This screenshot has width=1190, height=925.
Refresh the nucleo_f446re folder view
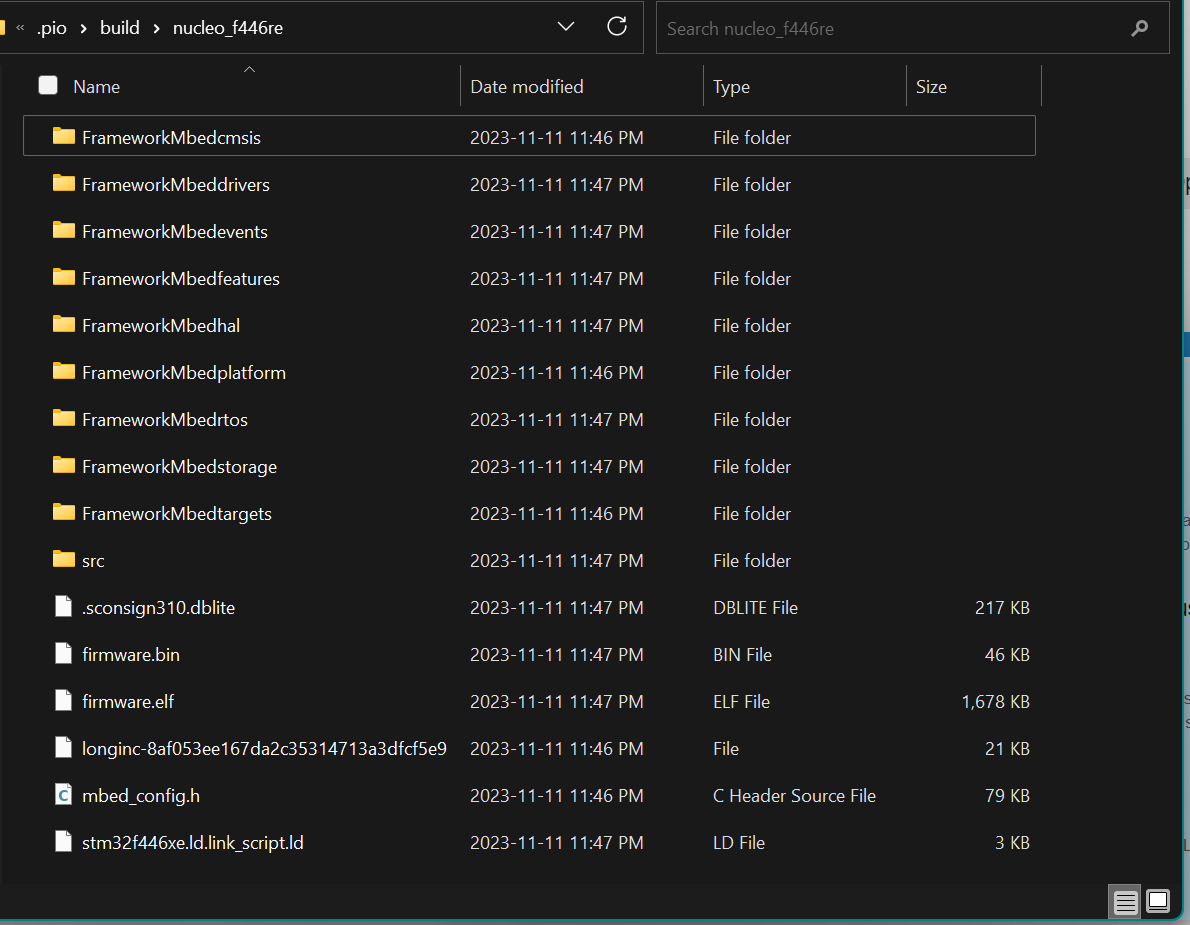pos(617,27)
